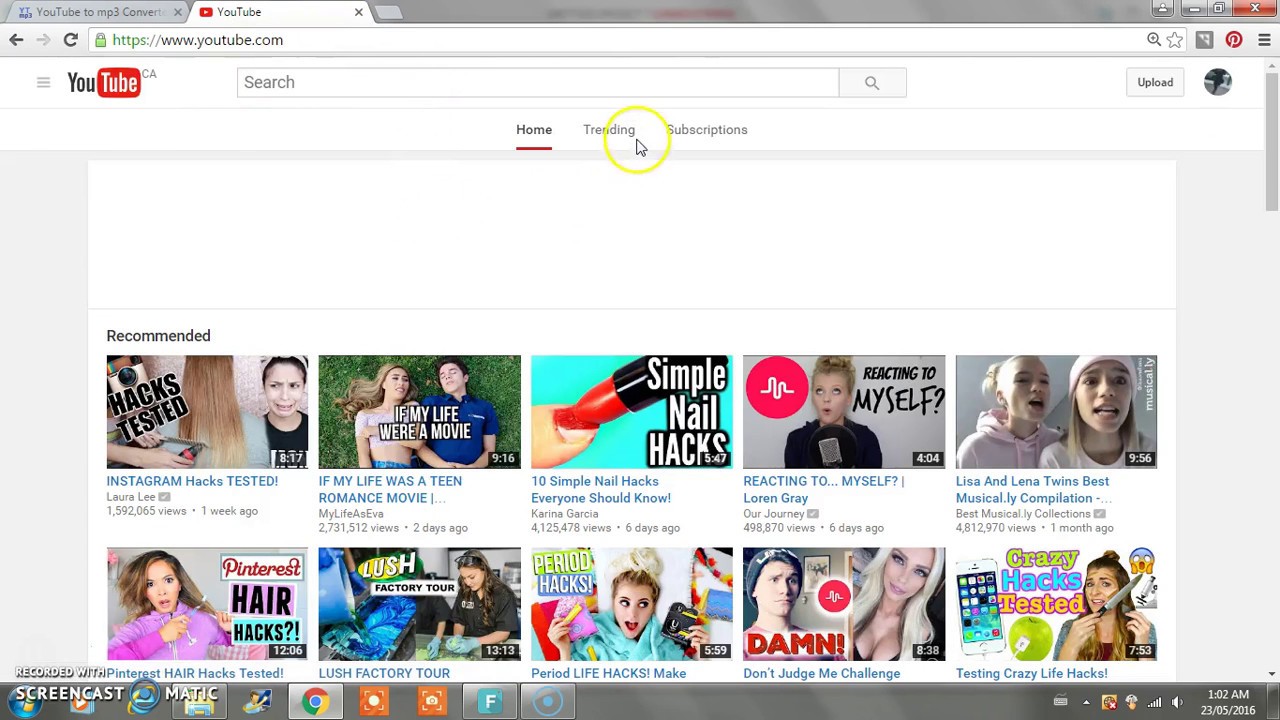Click Testing Crazy Life Hacks! title link
This screenshot has height=720, width=1280.
[x=1031, y=673]
